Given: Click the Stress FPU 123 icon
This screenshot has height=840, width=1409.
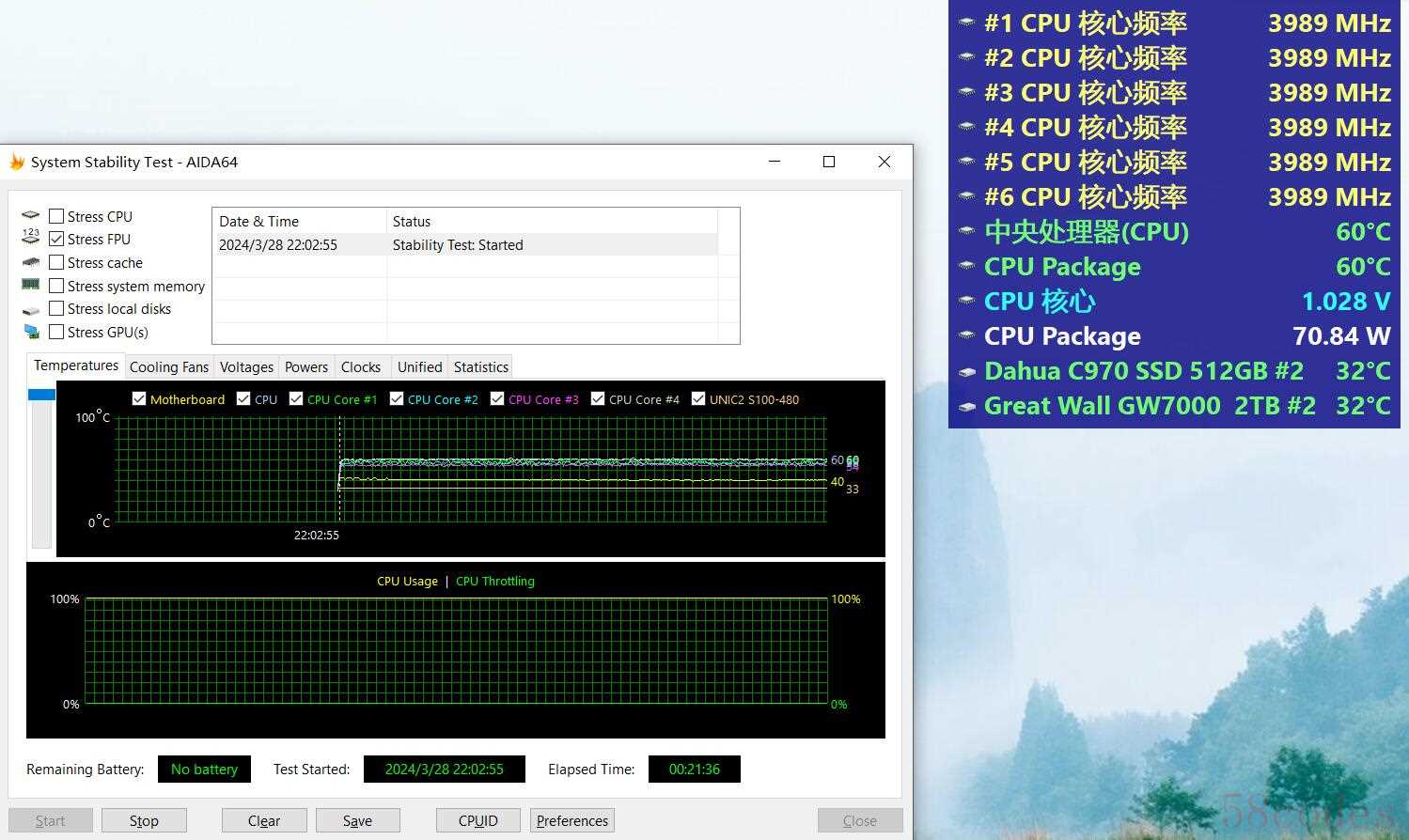Looking at the screenshot, I should pyautogui.click(x=31, y=237).
